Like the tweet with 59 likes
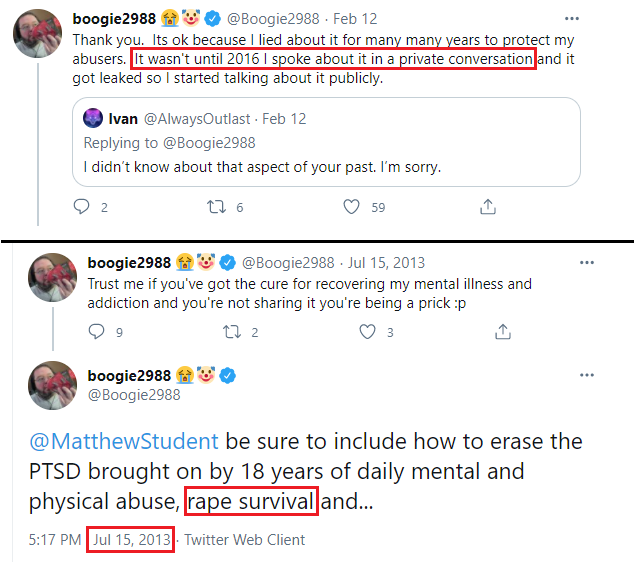 click(x=351, y=207)
